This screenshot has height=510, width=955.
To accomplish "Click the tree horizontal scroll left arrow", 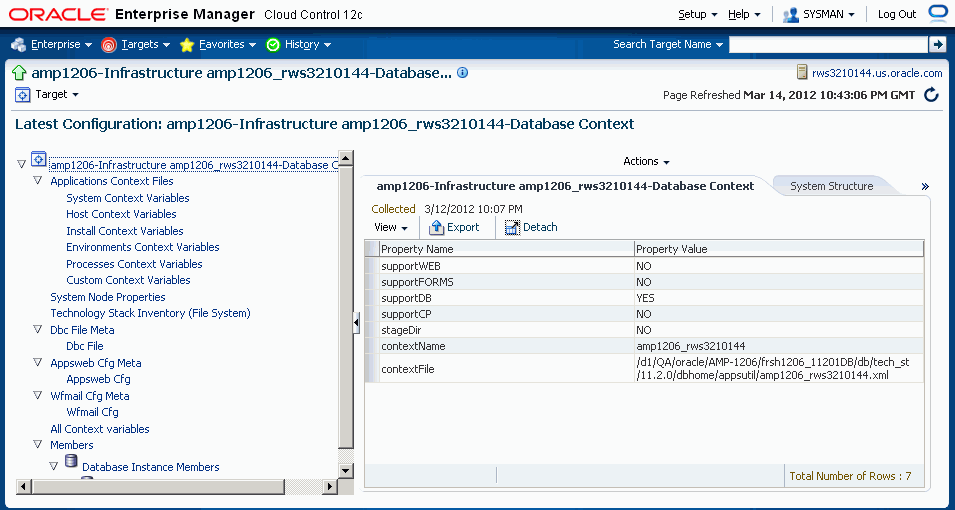I will point(24,486).
